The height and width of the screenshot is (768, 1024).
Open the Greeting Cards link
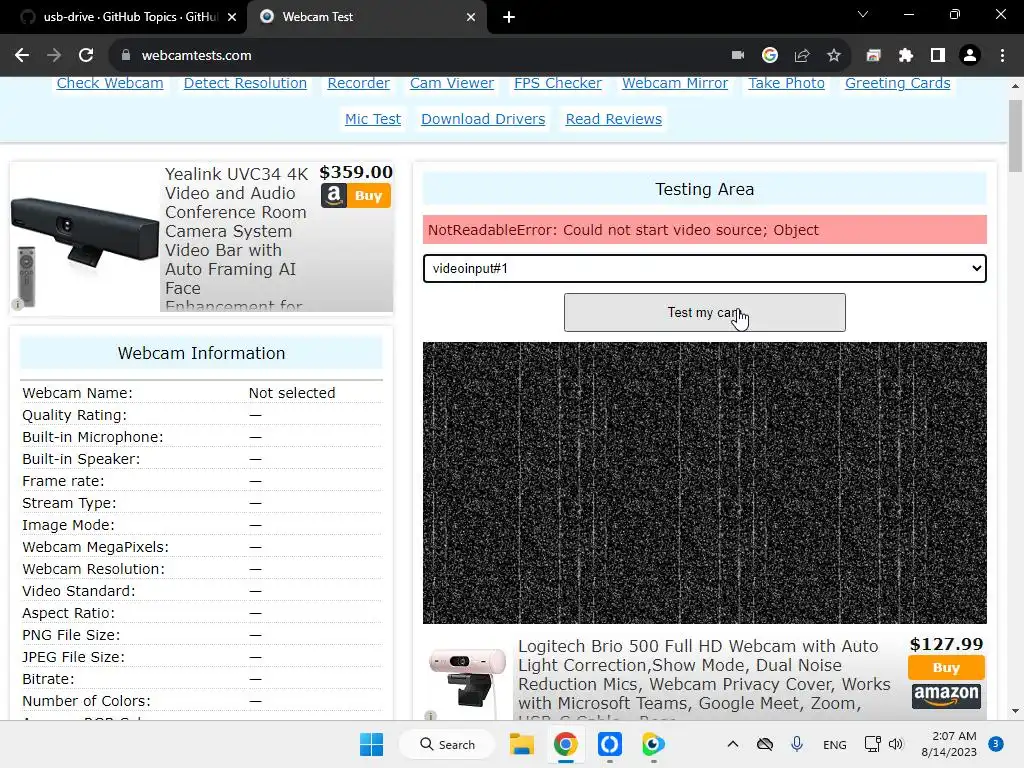(897, 83)
